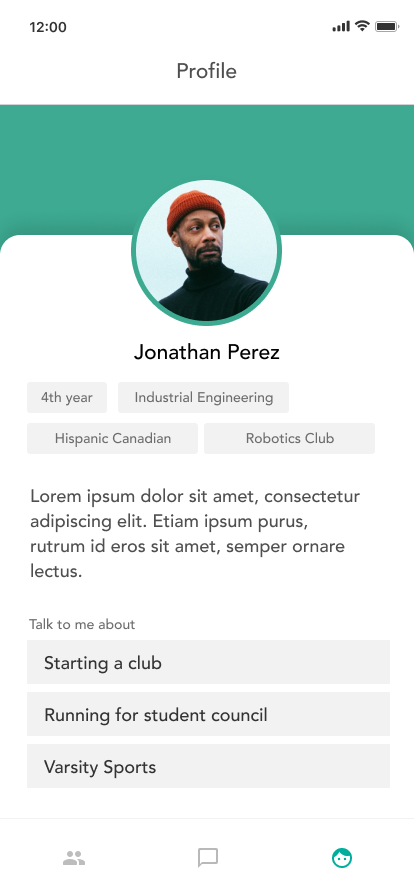Select the 4th year tag

[67, 397]
